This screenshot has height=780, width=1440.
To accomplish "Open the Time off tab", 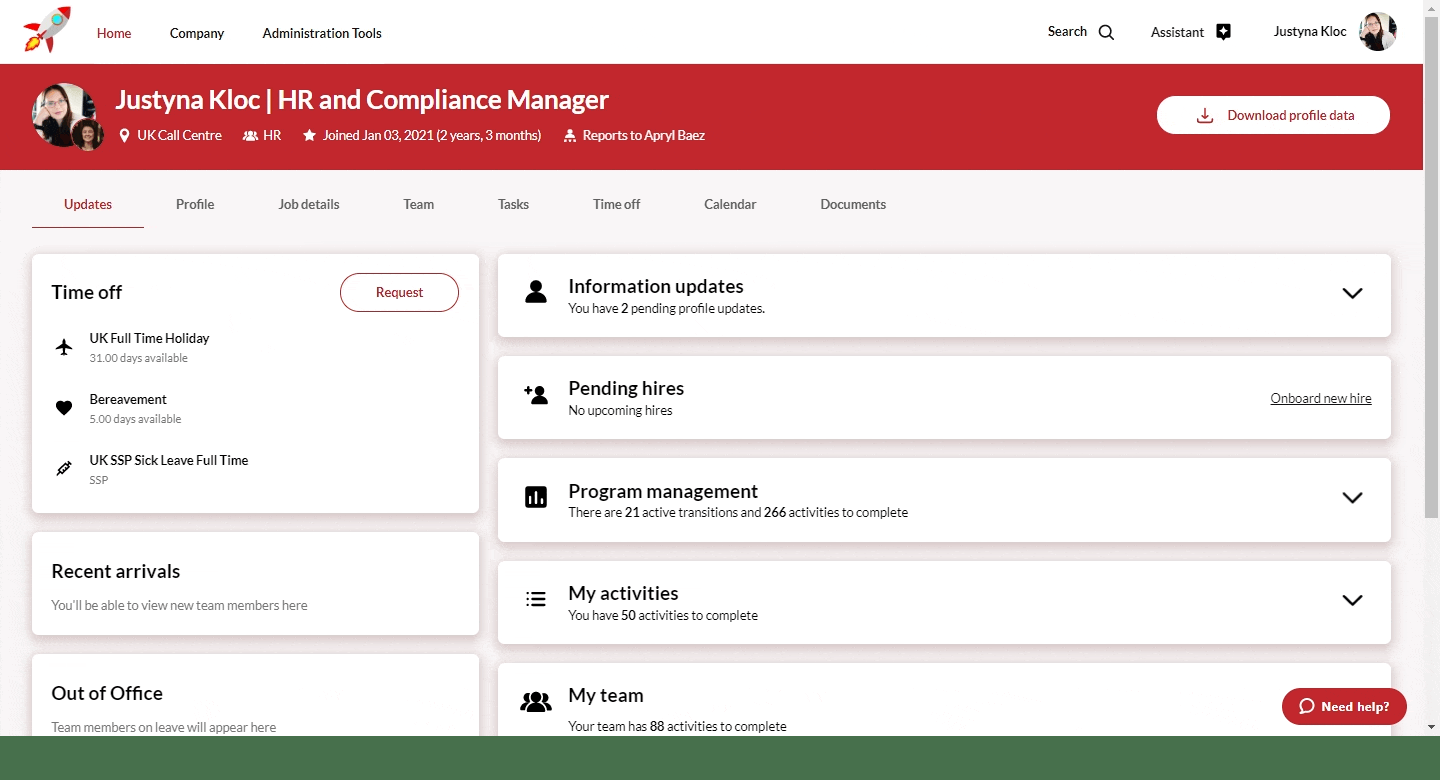I will tap(616, 204).
